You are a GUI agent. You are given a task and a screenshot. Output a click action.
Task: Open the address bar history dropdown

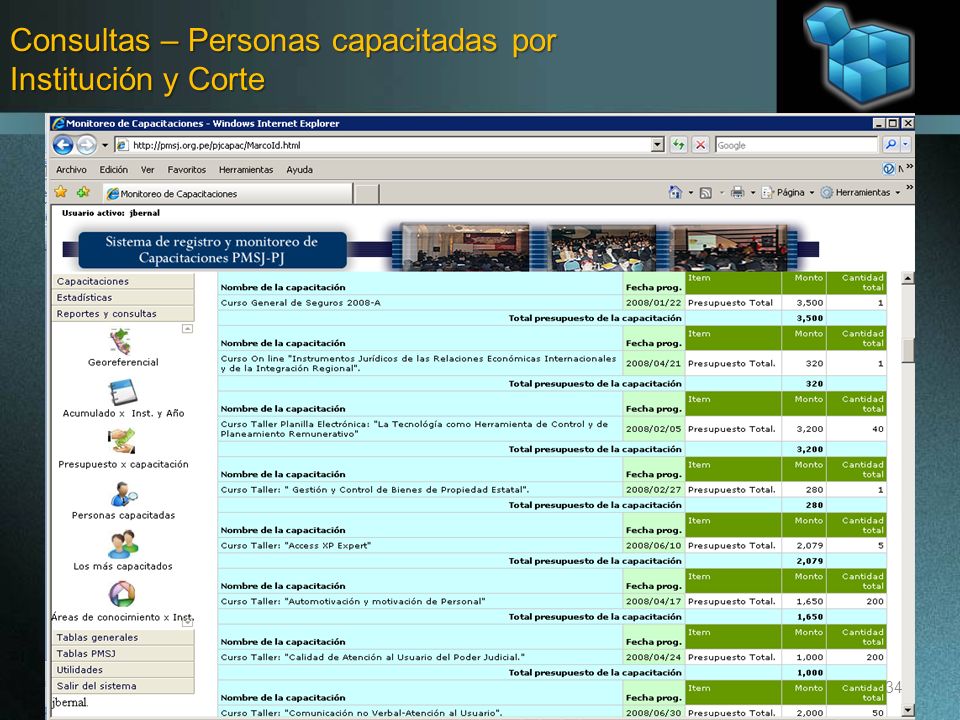tap(658, 145)
